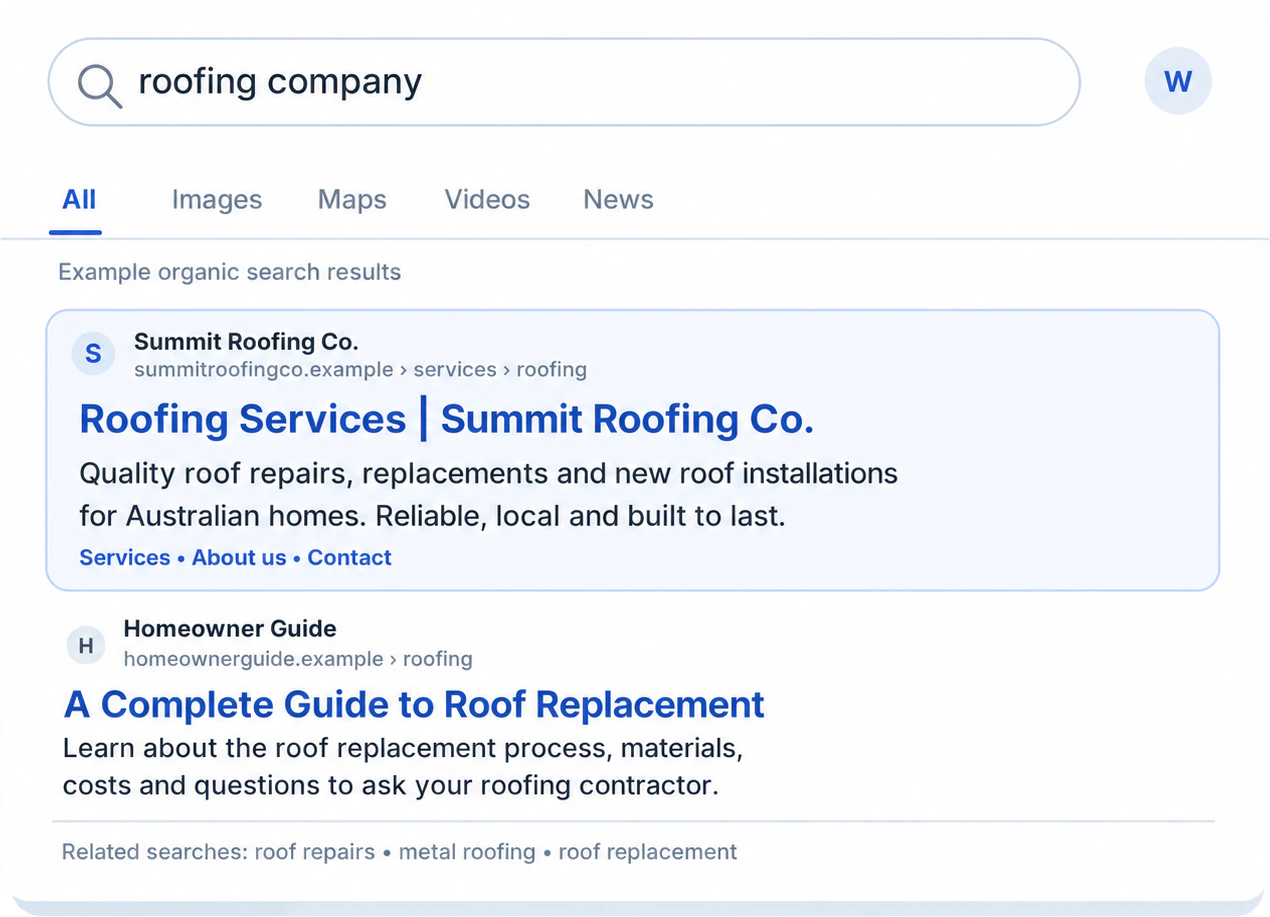Click the Homeowner Guide site name

230,629
